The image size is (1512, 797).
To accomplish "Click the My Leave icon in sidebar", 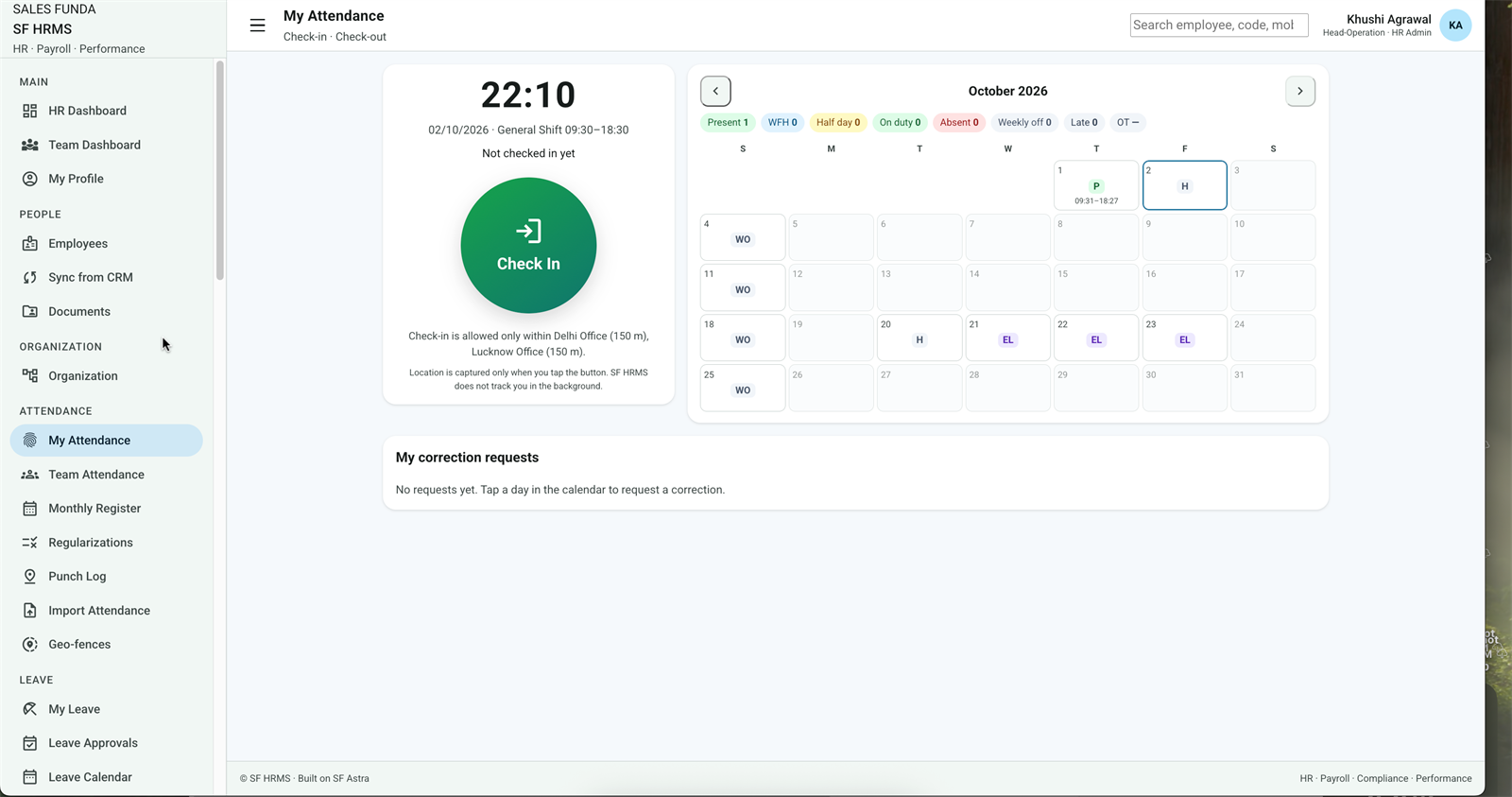I will pos(30,709).
